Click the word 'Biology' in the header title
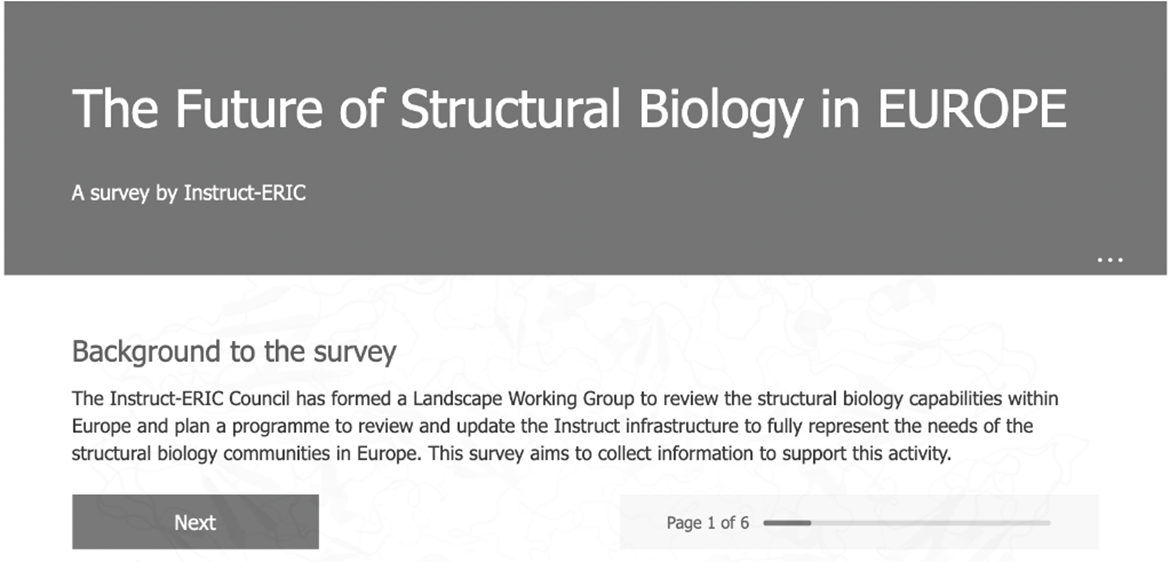The image size is (1170, 562). [x=720, y=108]
